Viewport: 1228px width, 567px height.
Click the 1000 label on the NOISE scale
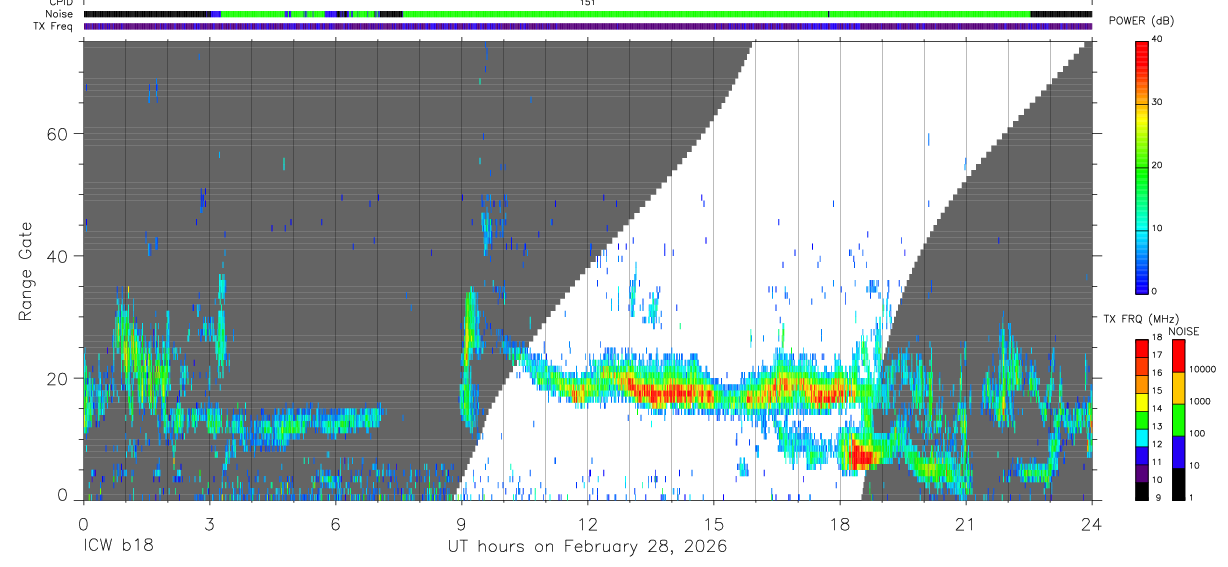click(1199, 401)
